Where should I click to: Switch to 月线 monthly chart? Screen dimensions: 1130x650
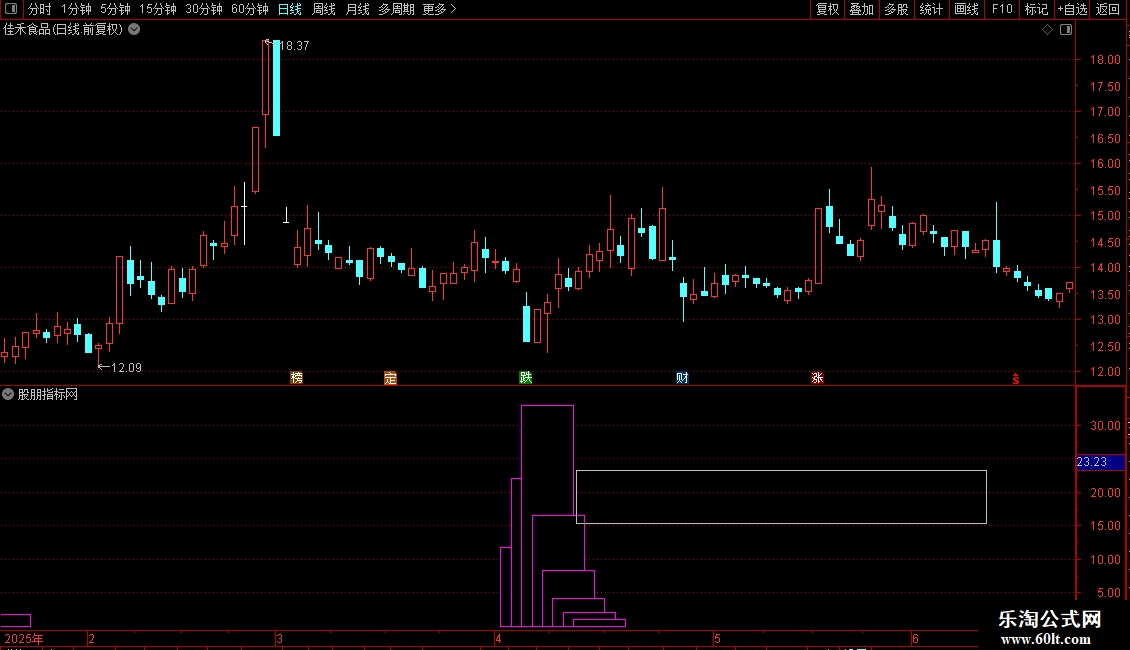point(357,9)
